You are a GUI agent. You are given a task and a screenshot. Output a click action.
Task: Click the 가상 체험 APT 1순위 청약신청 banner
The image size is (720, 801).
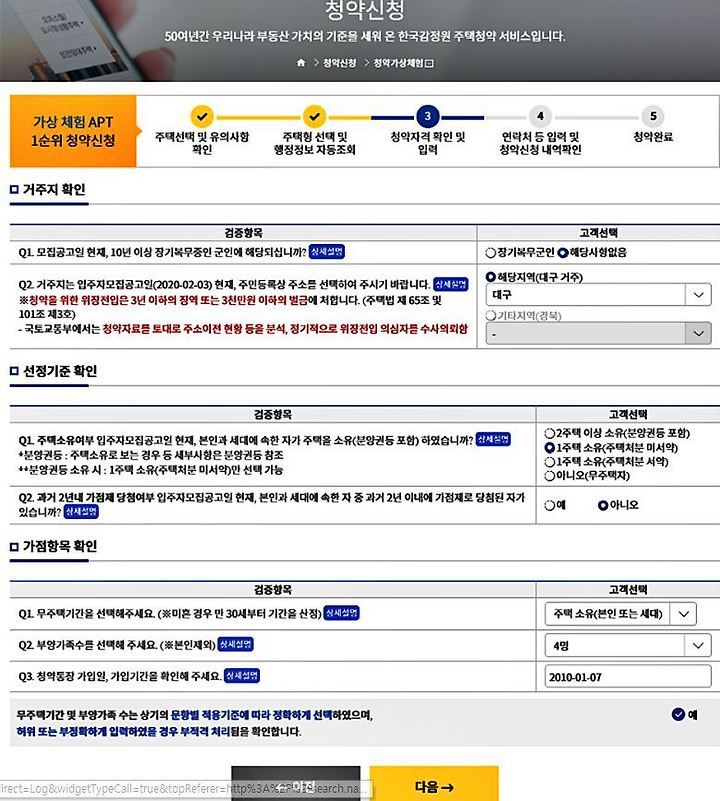(x=73, y=131)
